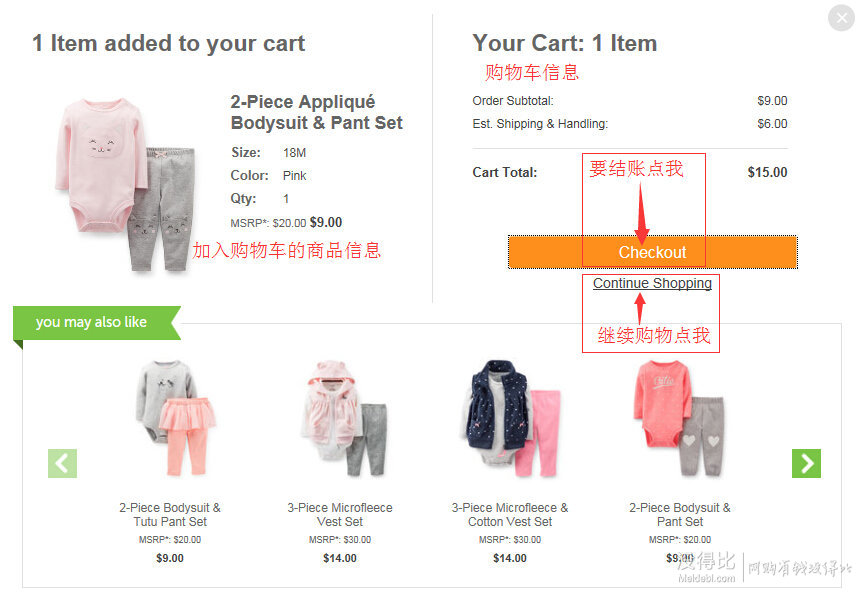Open 2-Piece Bodysuit & Pant Set link

[680, 515]
